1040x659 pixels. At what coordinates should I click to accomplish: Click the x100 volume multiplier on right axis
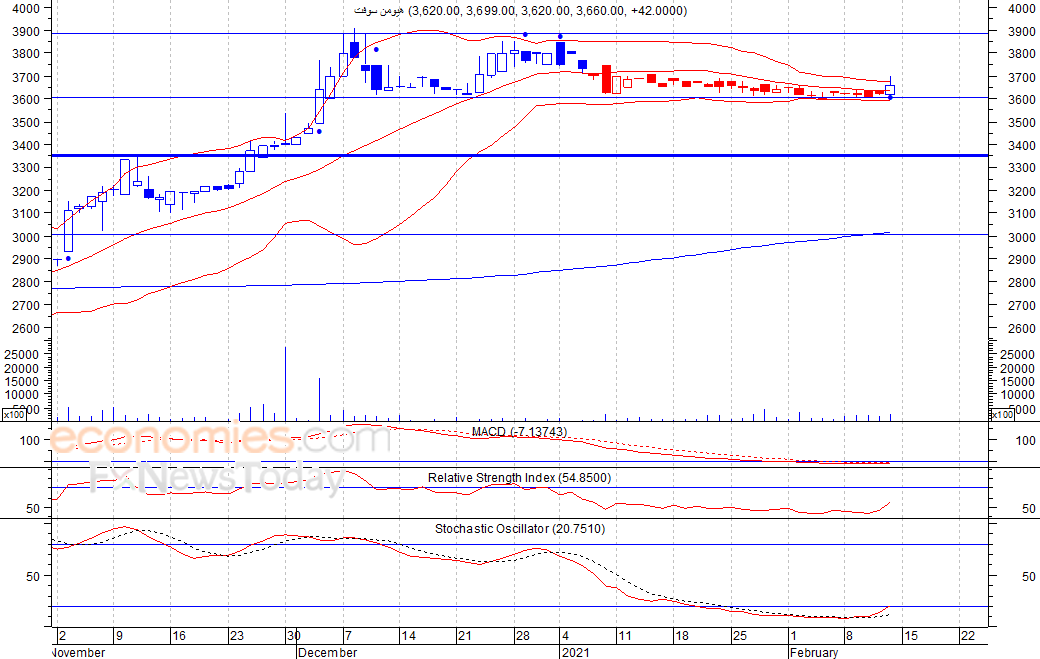coord(1002,415)
